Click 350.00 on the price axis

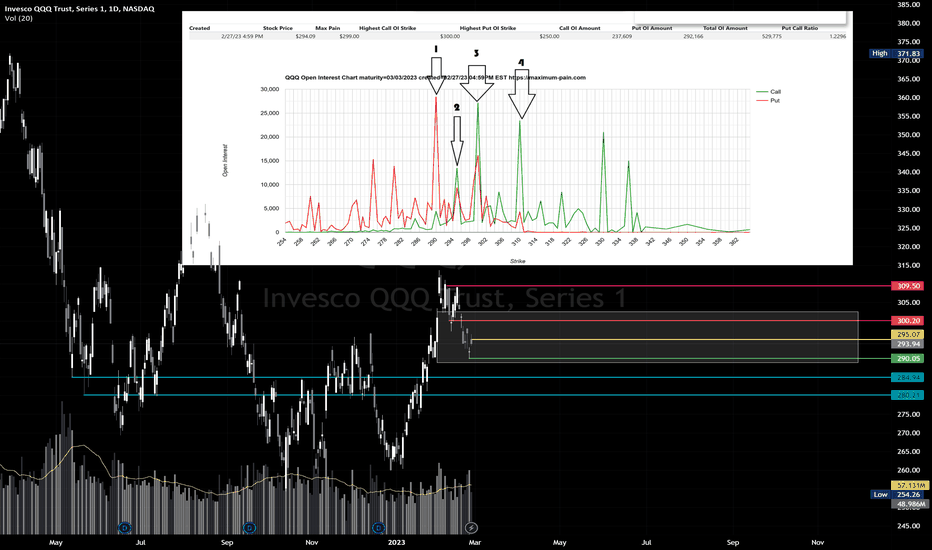tap(909, 135)
